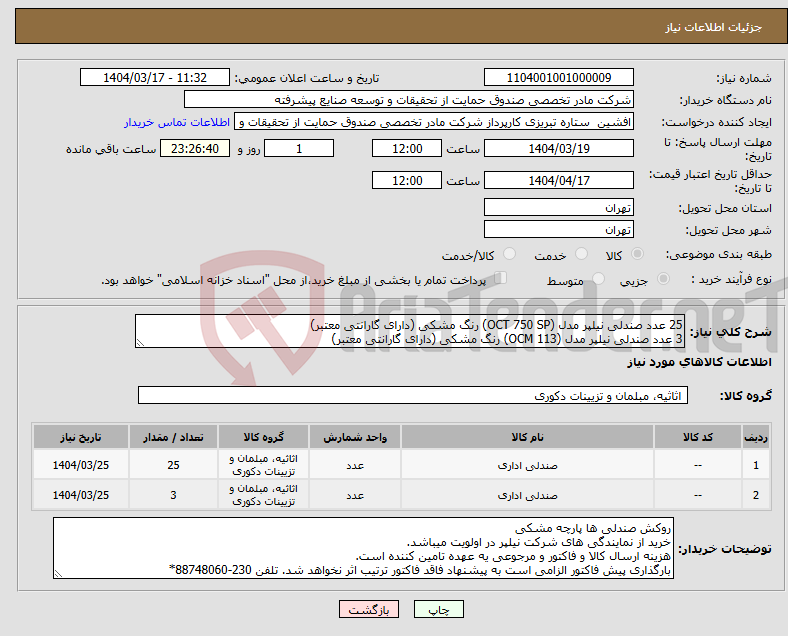Viewport: 788px width, 636px height.
Task: Click the buyer organization name field
Action: tap(409, 99)
